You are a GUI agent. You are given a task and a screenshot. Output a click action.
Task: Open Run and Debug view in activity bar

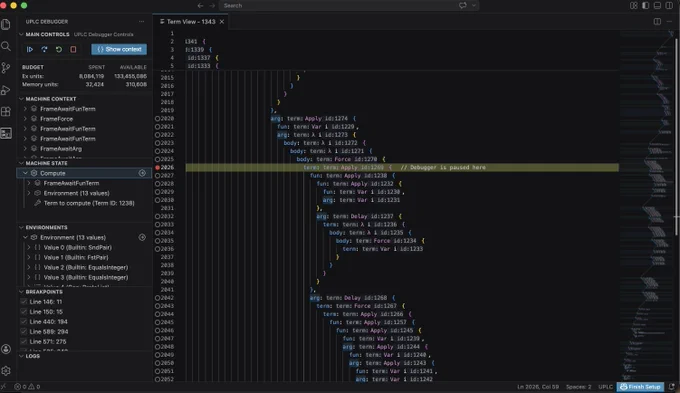tap(6, 90)
